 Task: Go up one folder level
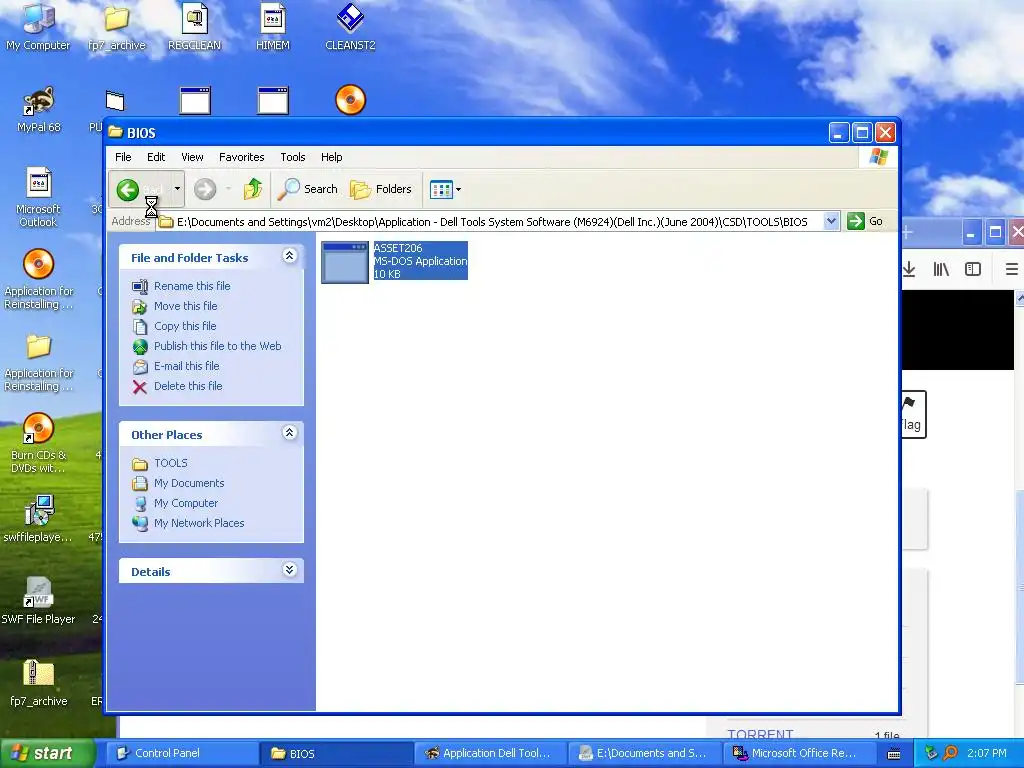click(x=253, y=189)
